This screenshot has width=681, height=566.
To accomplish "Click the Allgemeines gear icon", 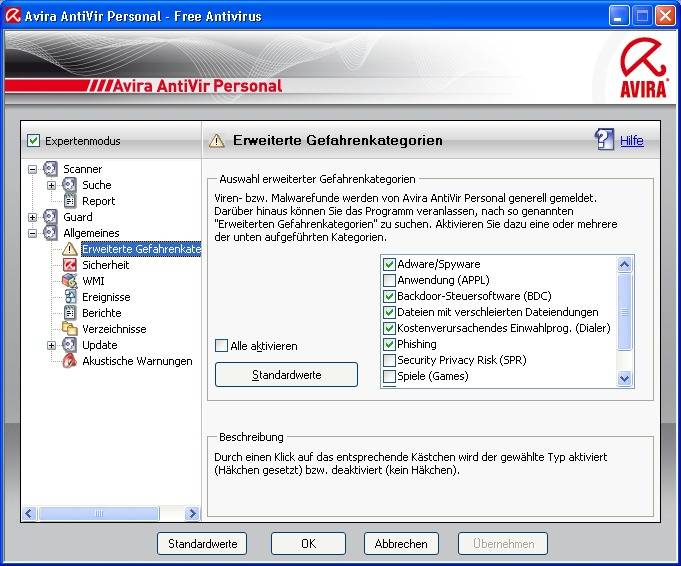I will [50, 232].
